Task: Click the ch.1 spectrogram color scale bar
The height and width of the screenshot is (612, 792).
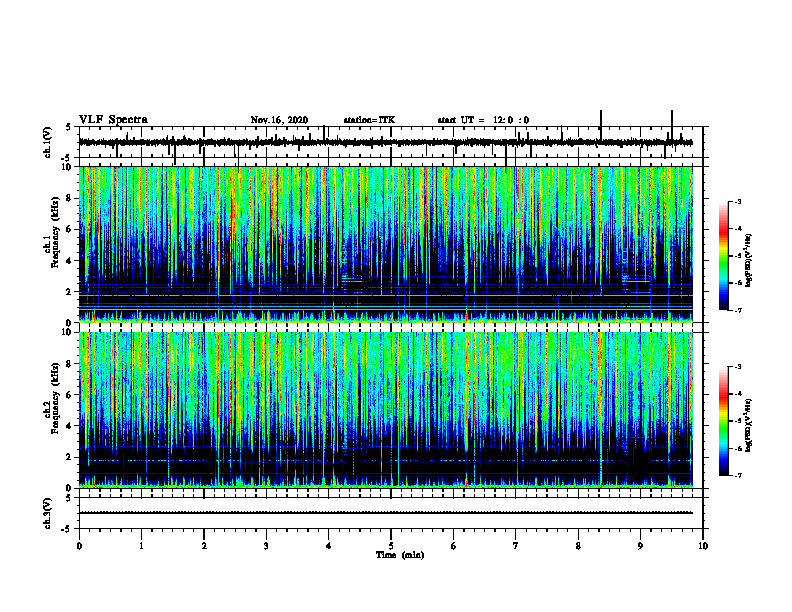Action: (x=724, y=256)
